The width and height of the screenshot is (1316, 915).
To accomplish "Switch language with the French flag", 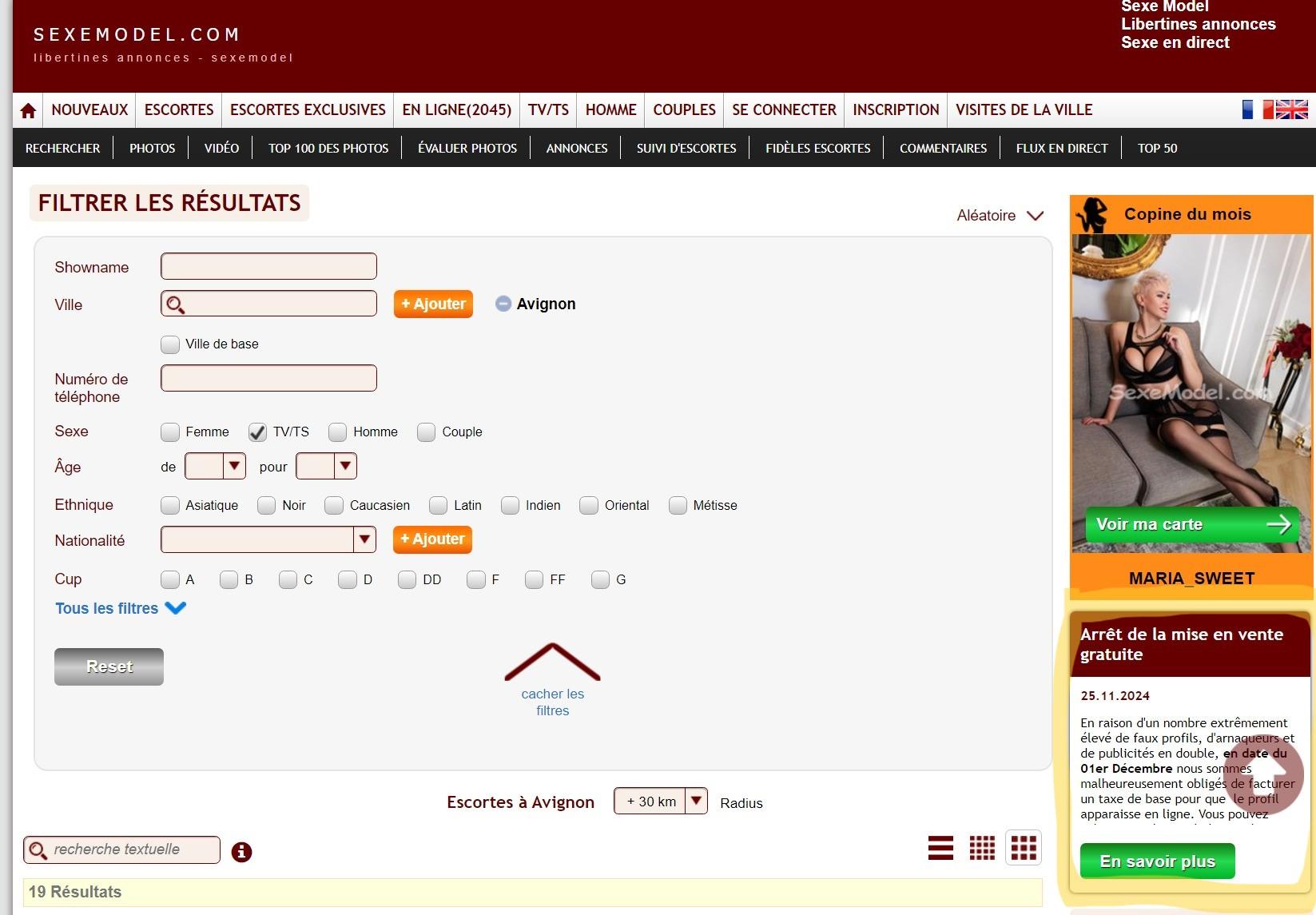I will (1257, 109).
